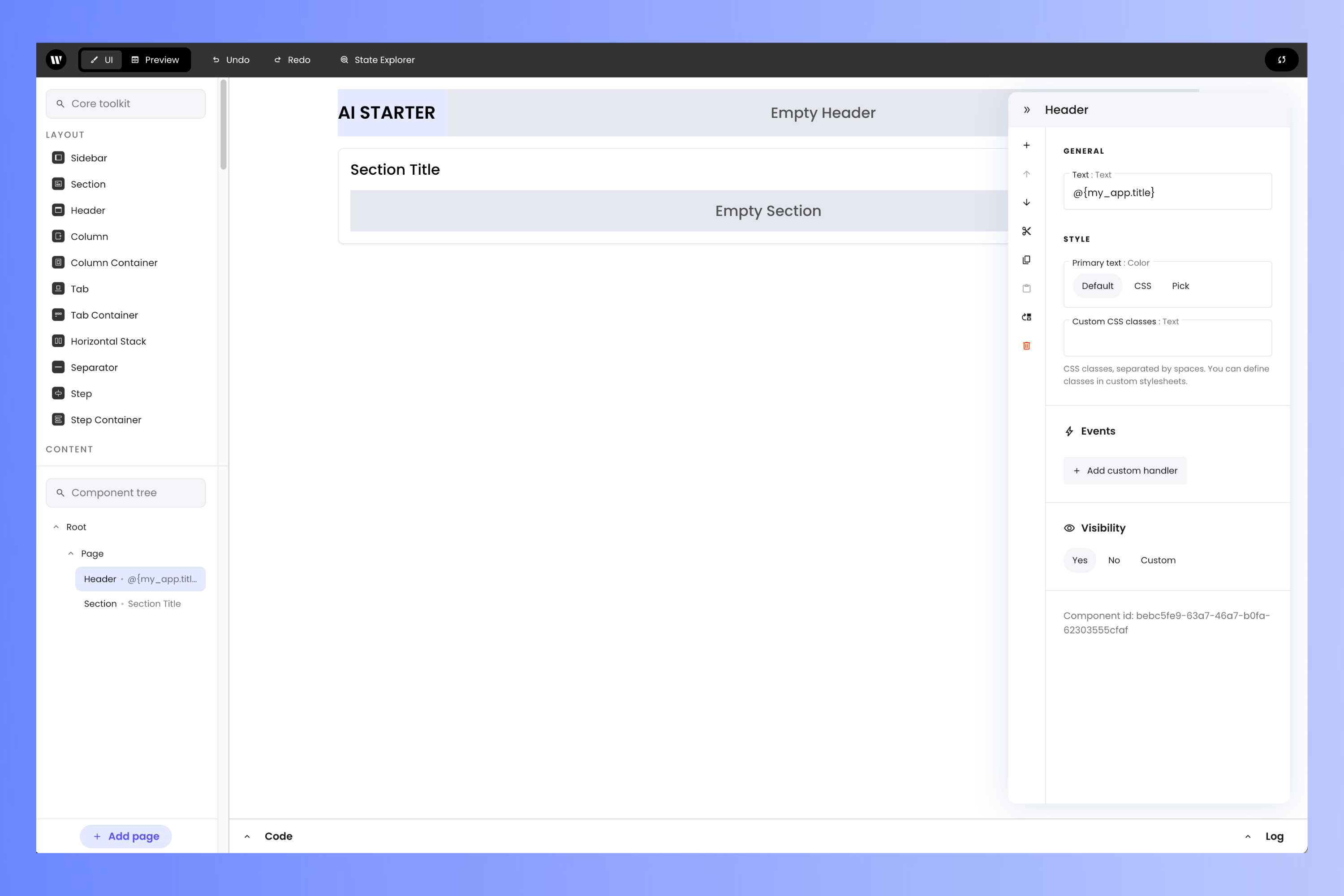Click Horizontal Stack label in toolkit

click(108, 341)
